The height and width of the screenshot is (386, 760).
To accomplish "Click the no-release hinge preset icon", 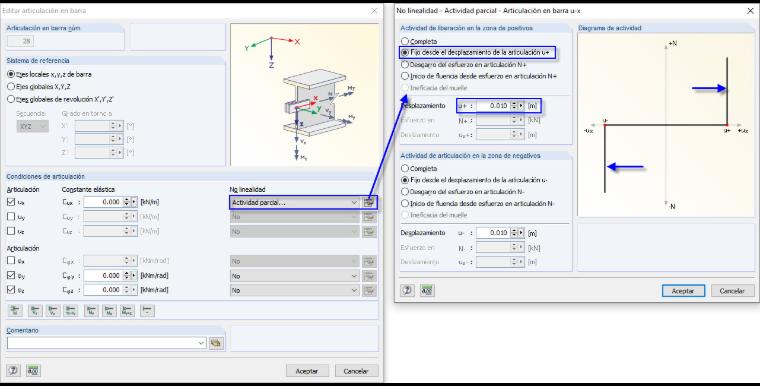I will [147, 310].
